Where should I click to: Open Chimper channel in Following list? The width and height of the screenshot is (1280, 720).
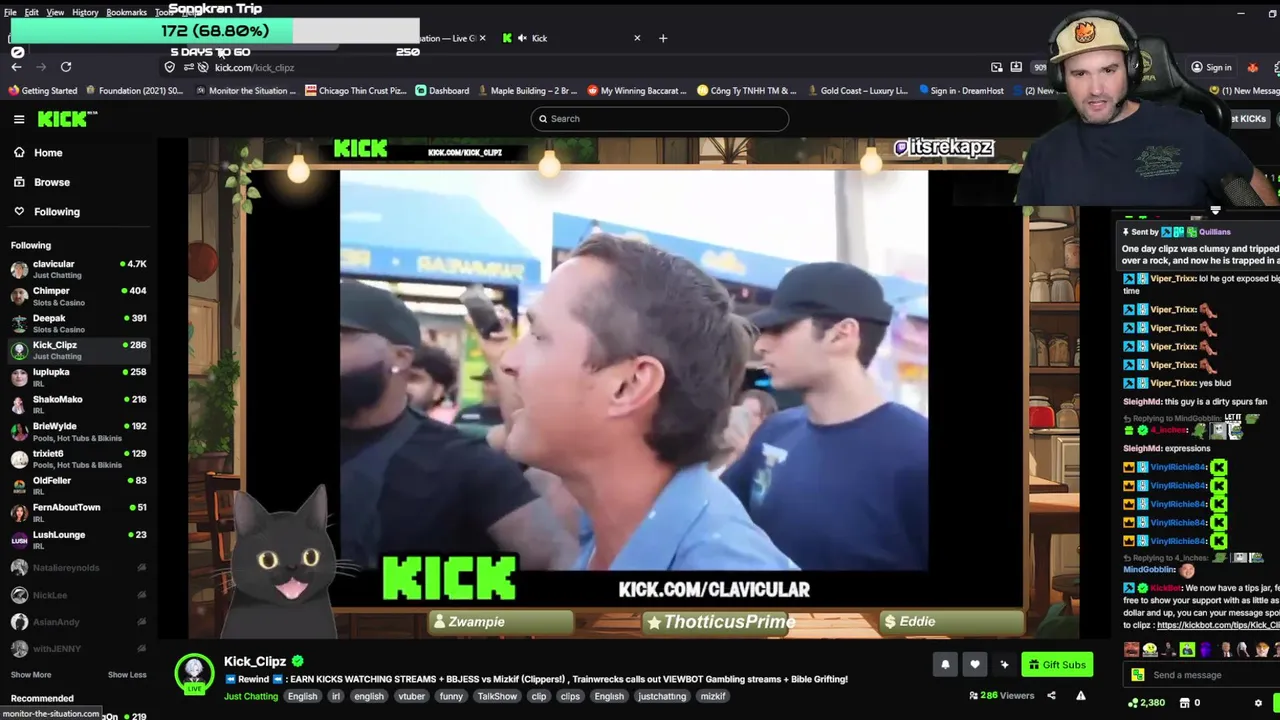[78, 295]
